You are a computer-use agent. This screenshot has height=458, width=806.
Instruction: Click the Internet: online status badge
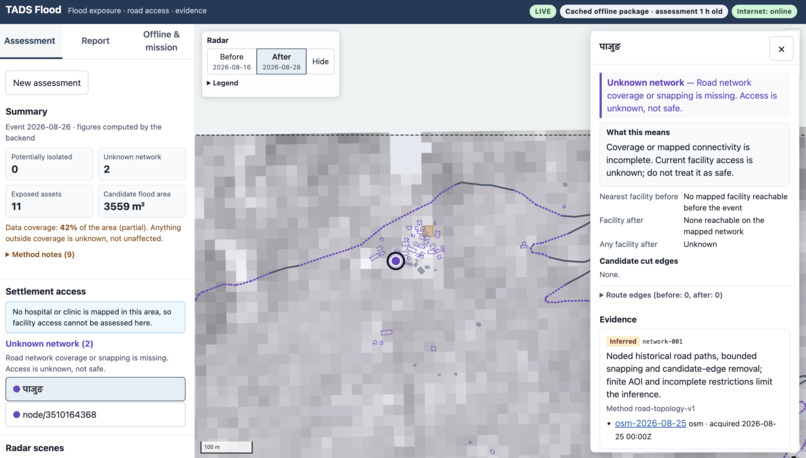point(764,11)
